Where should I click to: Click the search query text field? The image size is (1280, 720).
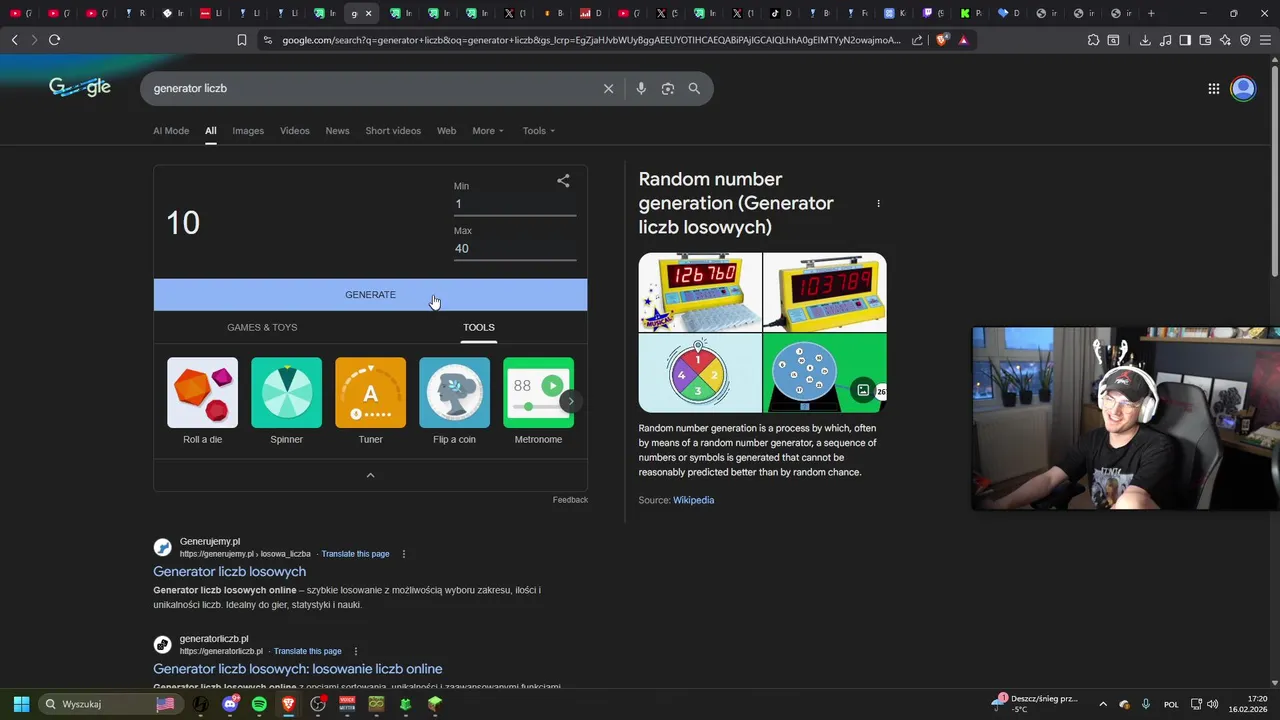[370, 89]
